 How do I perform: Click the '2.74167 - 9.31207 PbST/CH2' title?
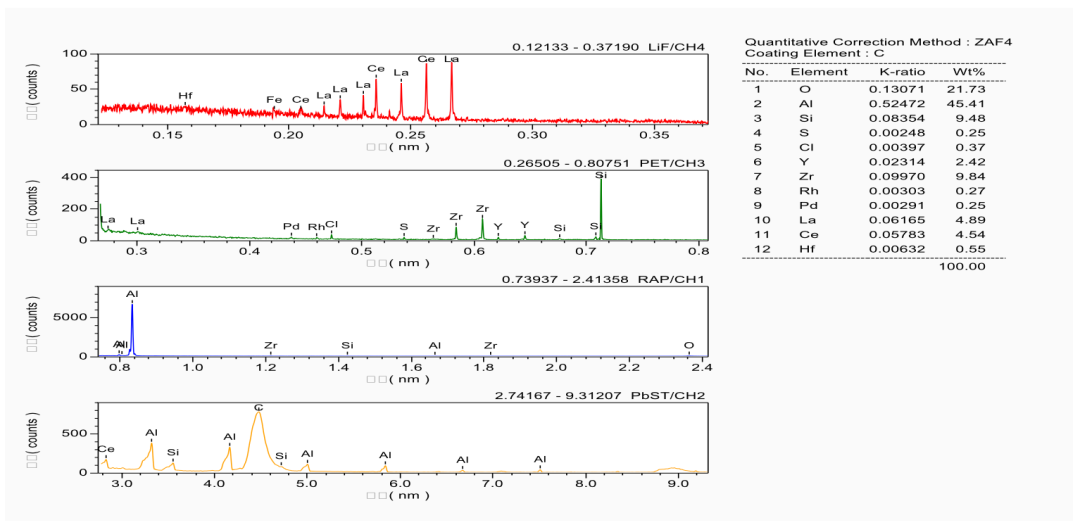click(601, 395)
